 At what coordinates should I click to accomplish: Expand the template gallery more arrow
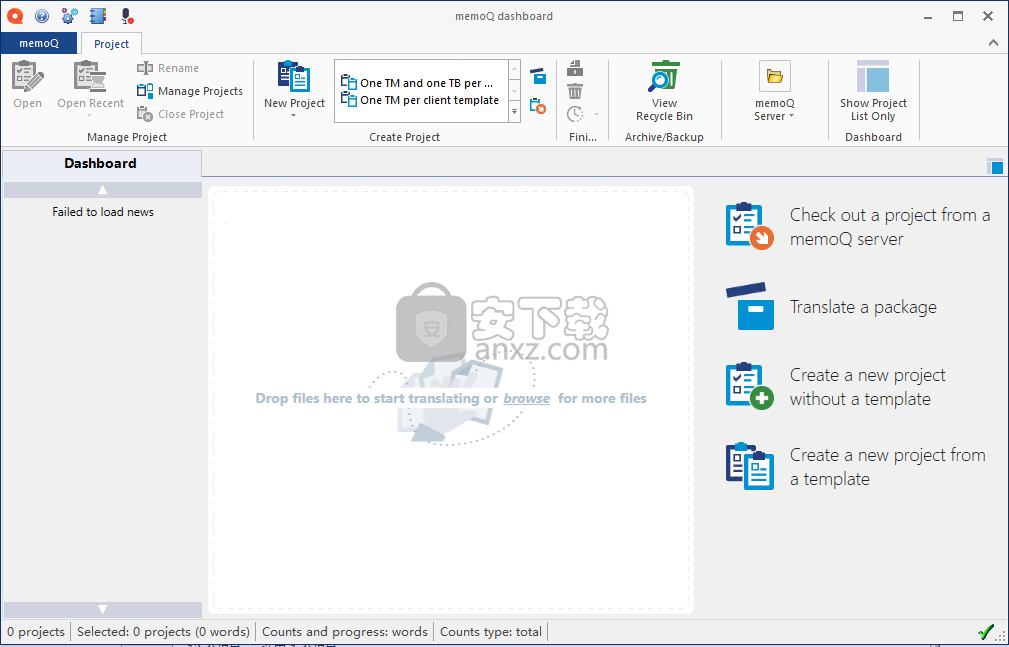[514, 111]
